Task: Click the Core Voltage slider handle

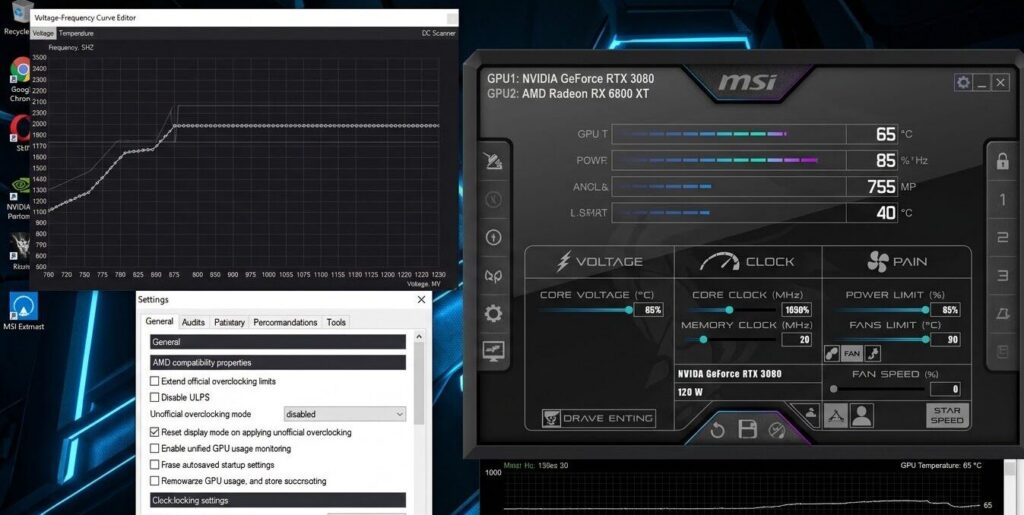Action: (629, 310)
